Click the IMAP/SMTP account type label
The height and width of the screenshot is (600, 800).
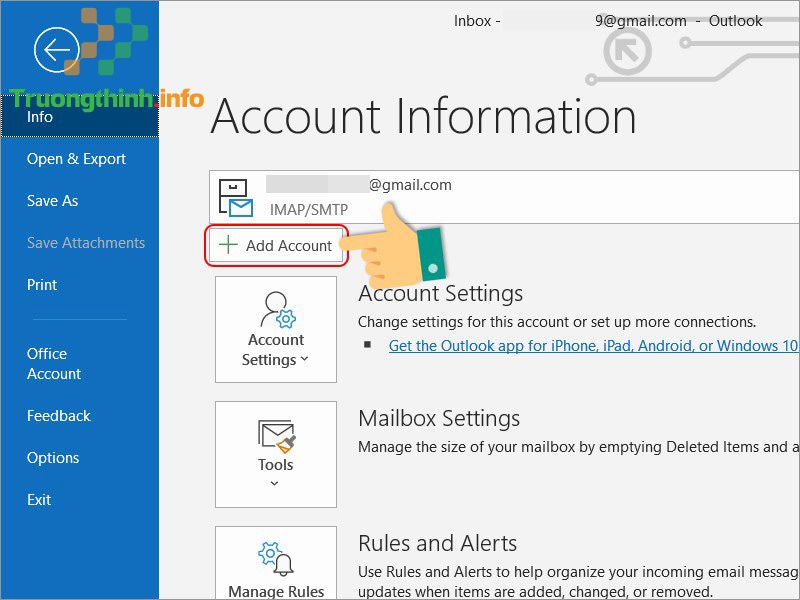tap(309, 210)
